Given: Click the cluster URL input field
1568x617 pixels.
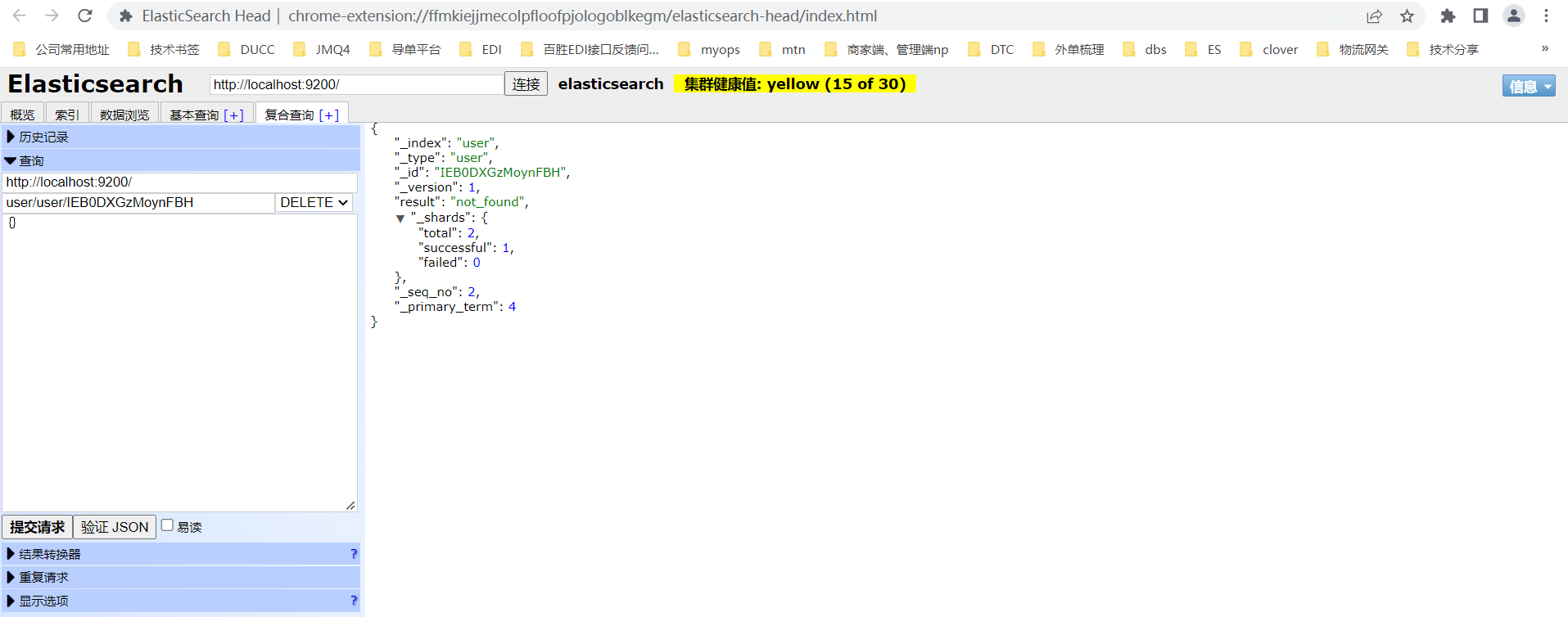Looking at the screenshot, I should pos(356,84).
